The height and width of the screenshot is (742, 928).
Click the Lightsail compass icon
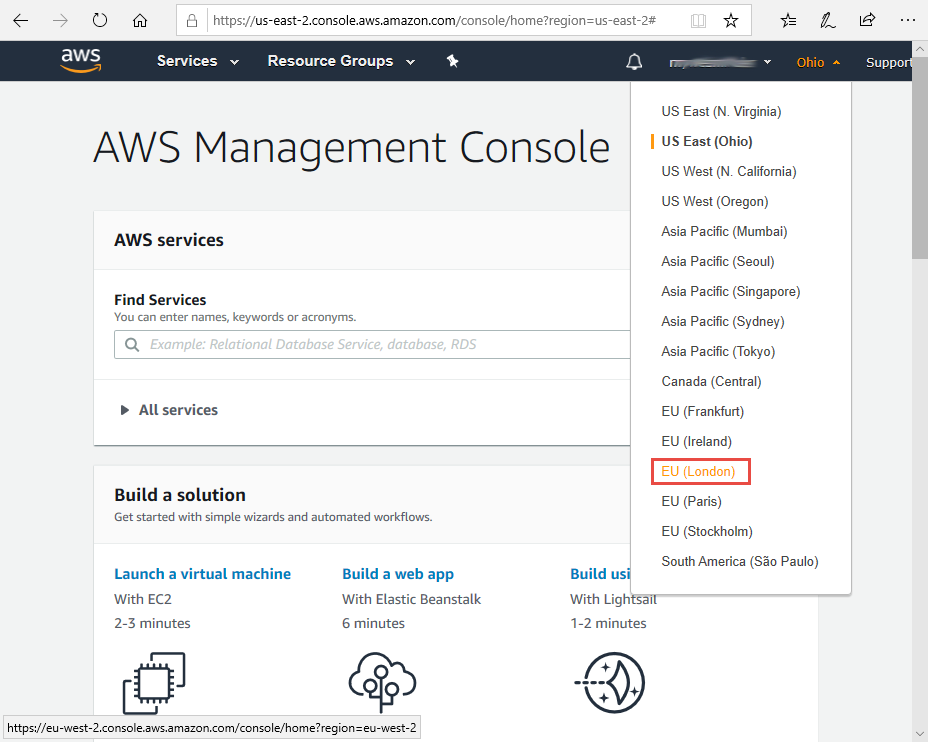pyautogui.click(x=610, y=683)
